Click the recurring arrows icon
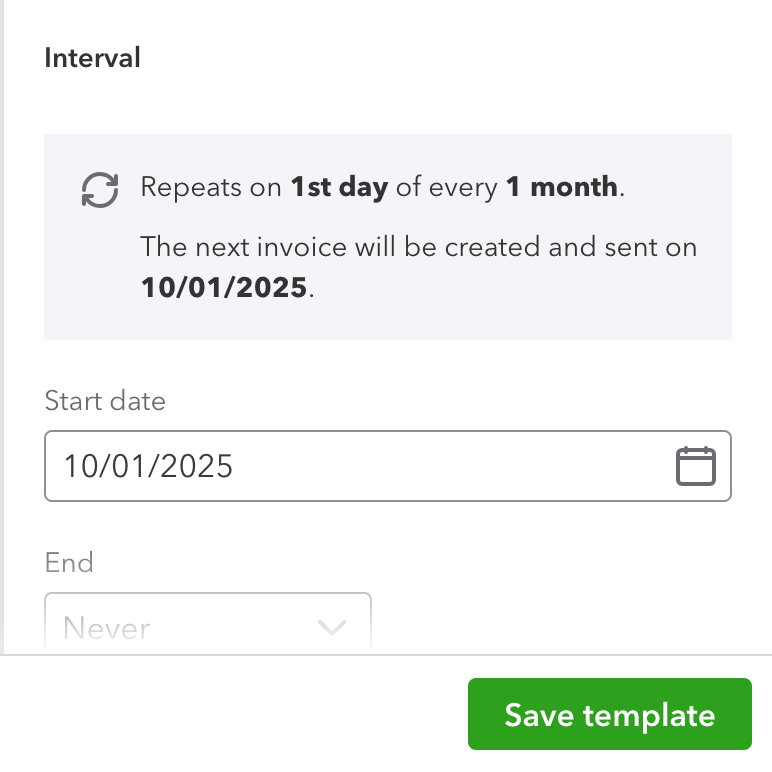This screenshot has width=772, height=772. click(100, 189)
